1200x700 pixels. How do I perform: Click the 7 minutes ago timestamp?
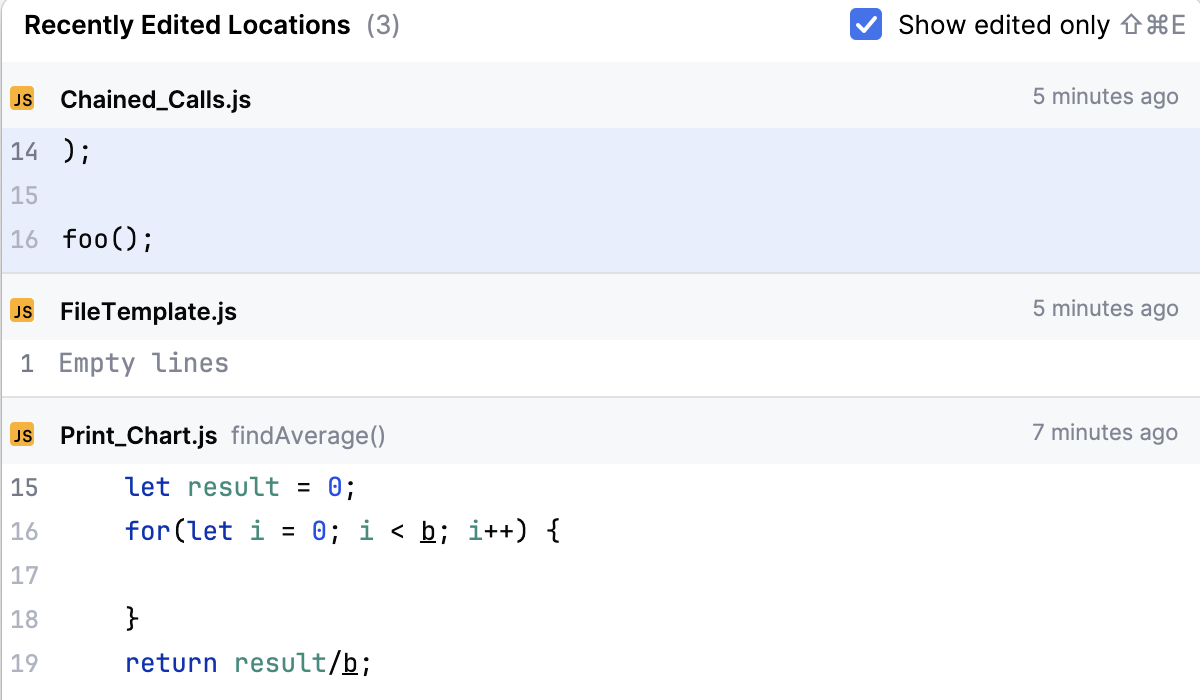1105,433
